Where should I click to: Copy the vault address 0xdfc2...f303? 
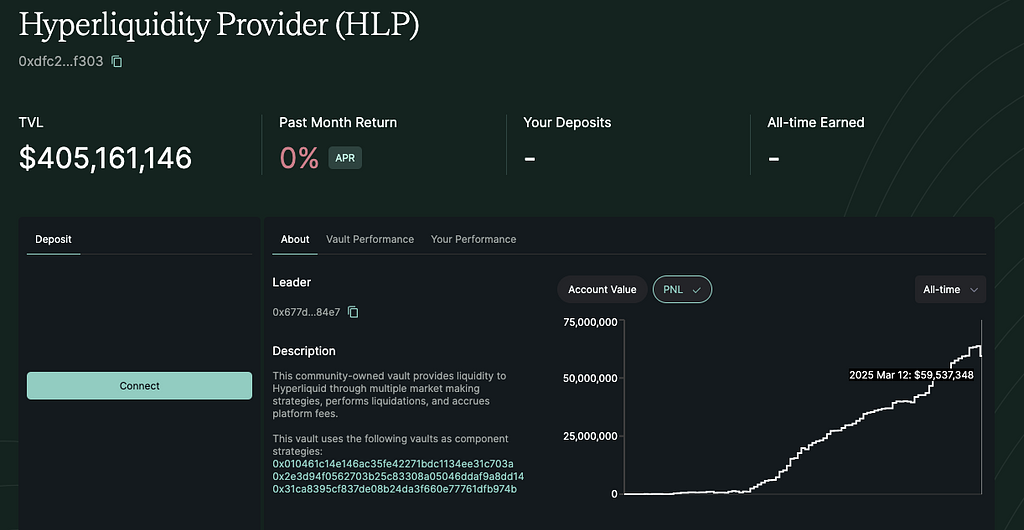pos(117,62)
